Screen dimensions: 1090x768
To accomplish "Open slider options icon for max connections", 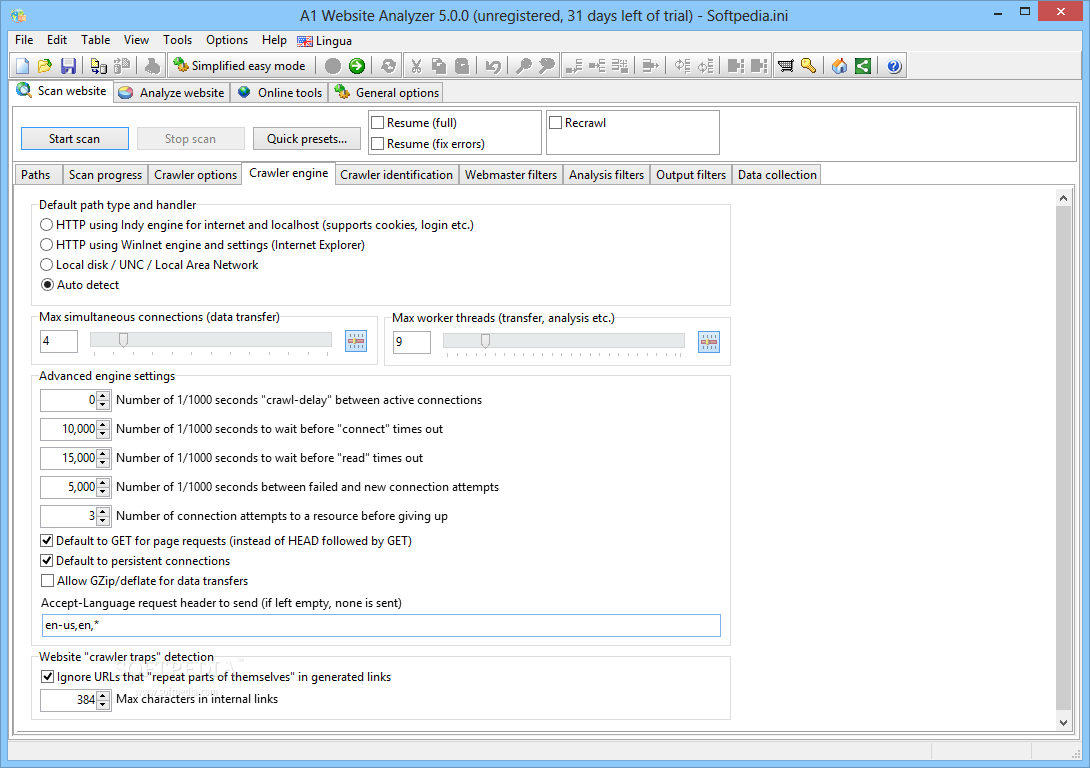I will click(356, 341).
